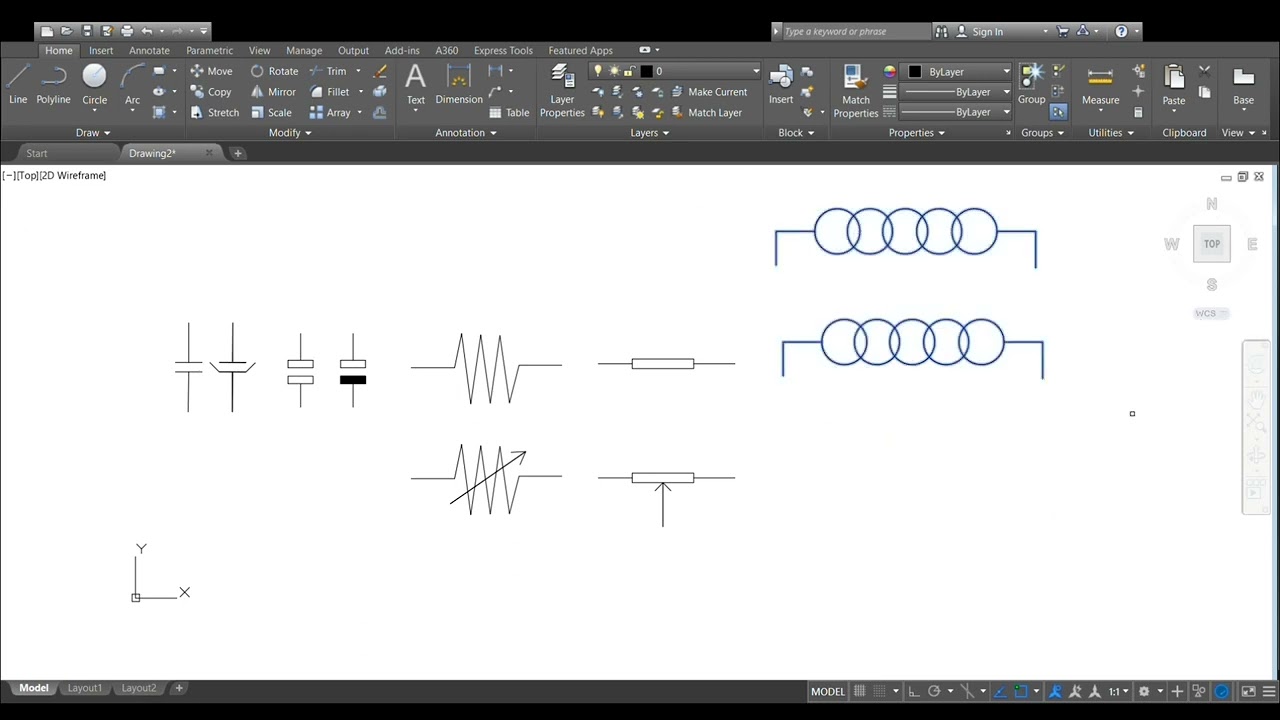Insert a Table
This screenshot has height=720, width=1280.
(509, 113)
